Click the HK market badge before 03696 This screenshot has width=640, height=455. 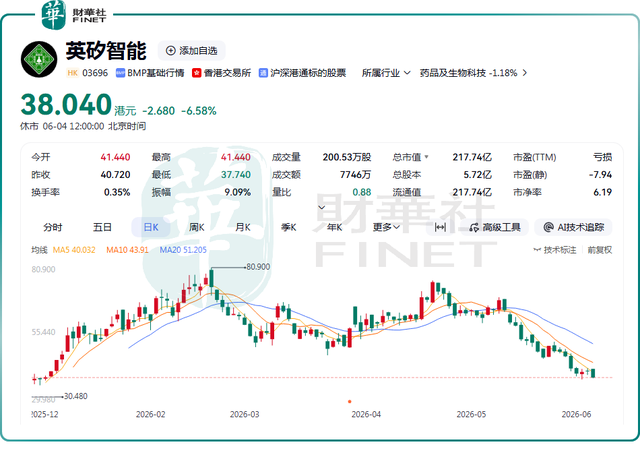click(x=73, y=73)
